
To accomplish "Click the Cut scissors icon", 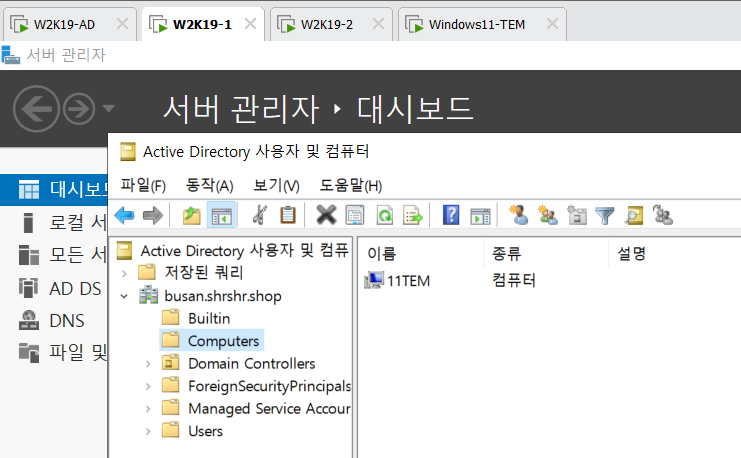I will 259,216.
